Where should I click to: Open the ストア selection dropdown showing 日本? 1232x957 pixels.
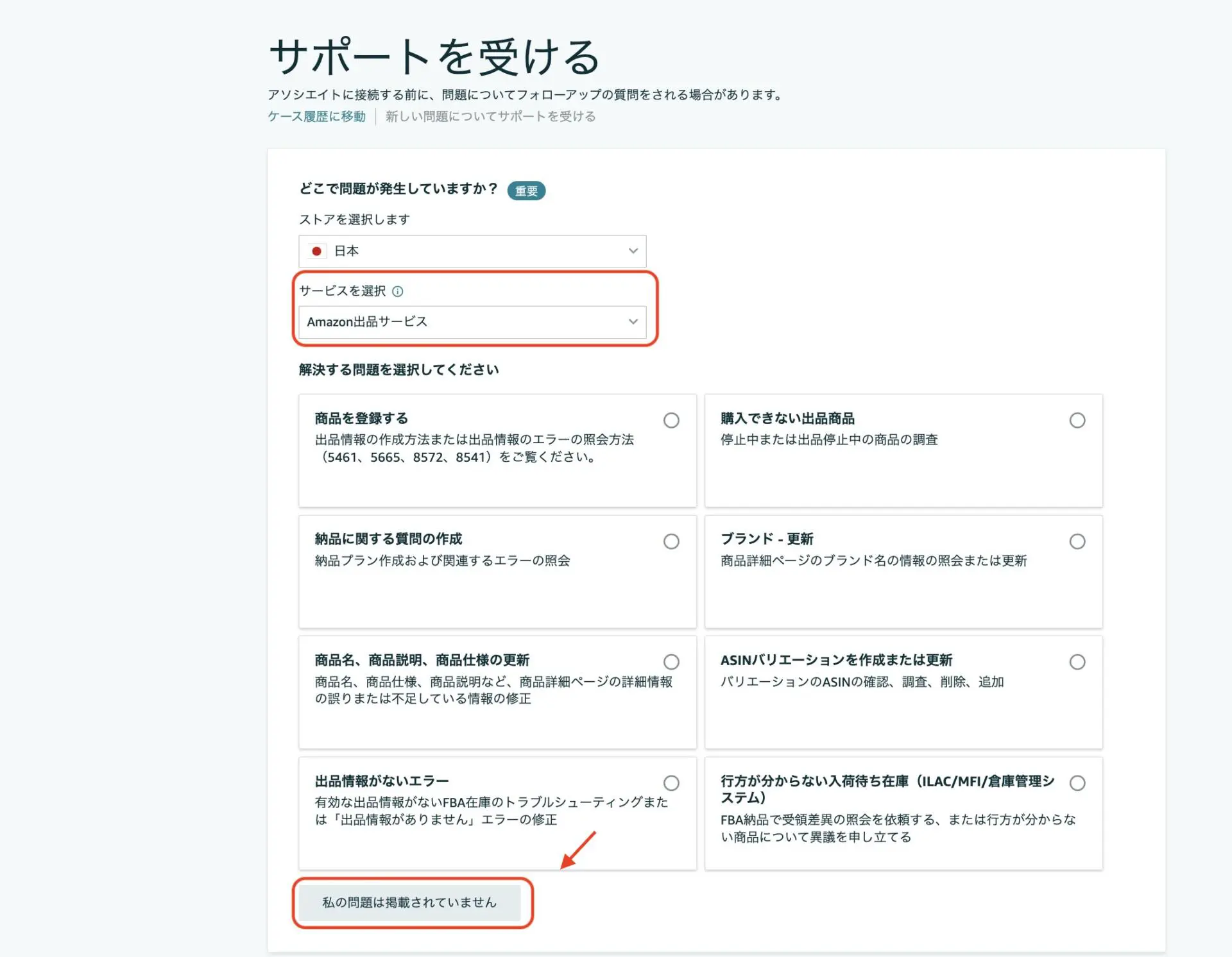[473, 251]
